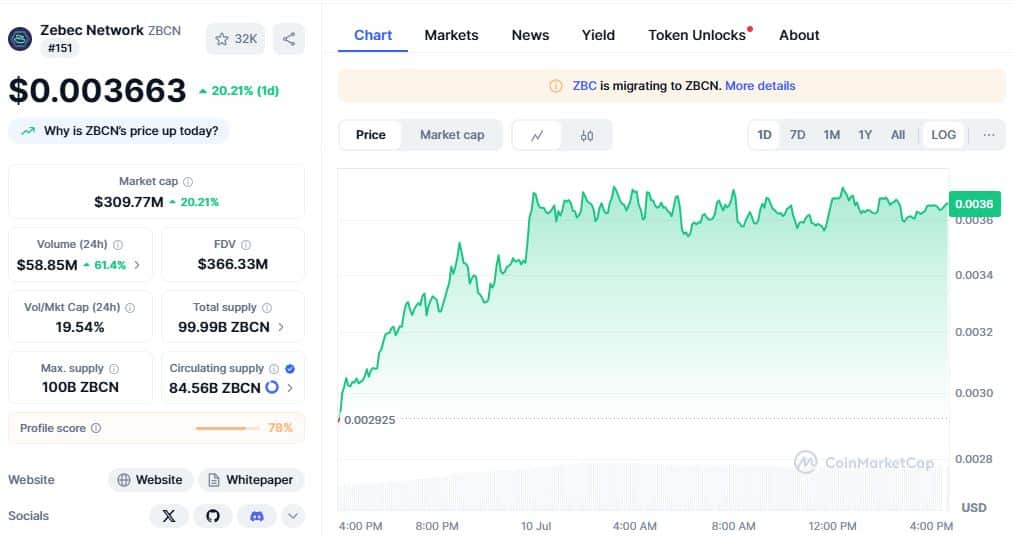Viewport: 1013px width, 536px height.
Task: Open chart more options ellipsis
Action: pyautogui.click(x=989, y=135)
